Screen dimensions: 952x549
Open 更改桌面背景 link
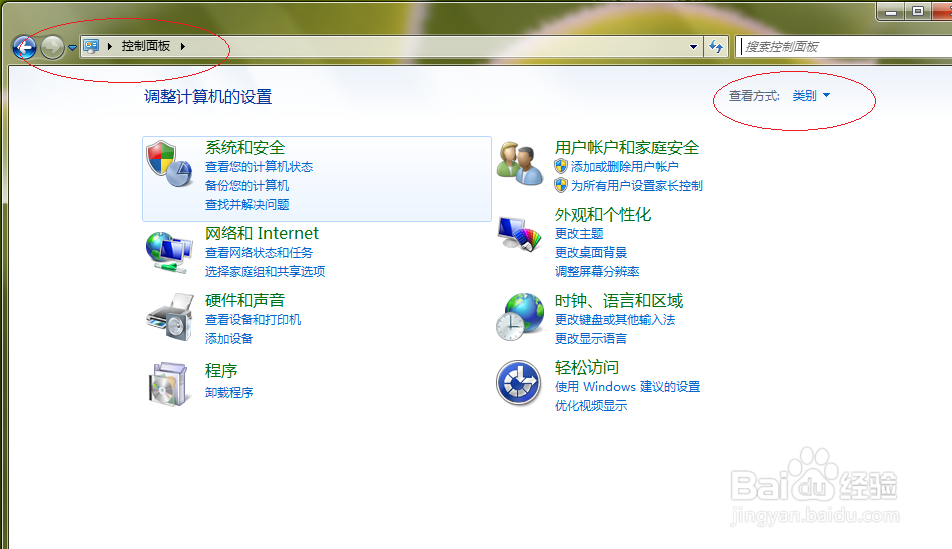[591, 253]
